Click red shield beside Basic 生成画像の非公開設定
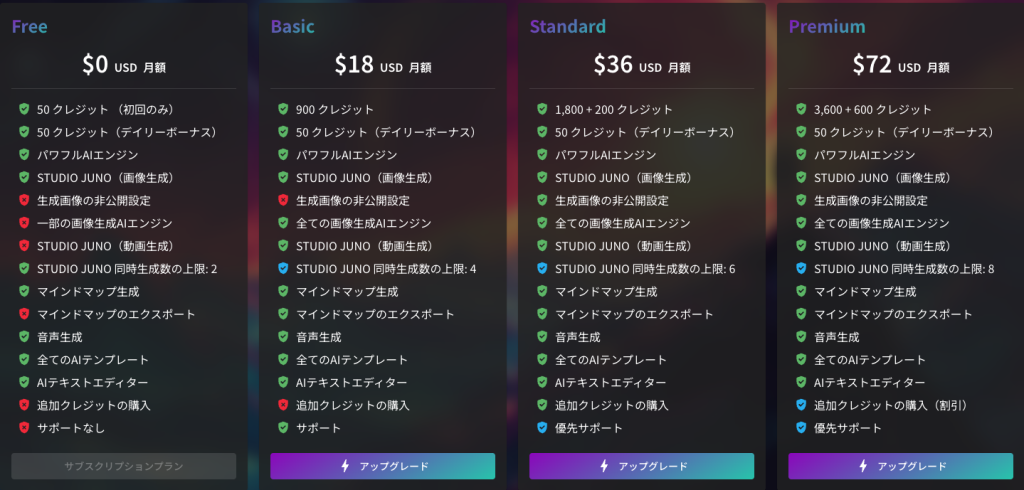Screen dimensions: 1024x490 coord(283,200)
